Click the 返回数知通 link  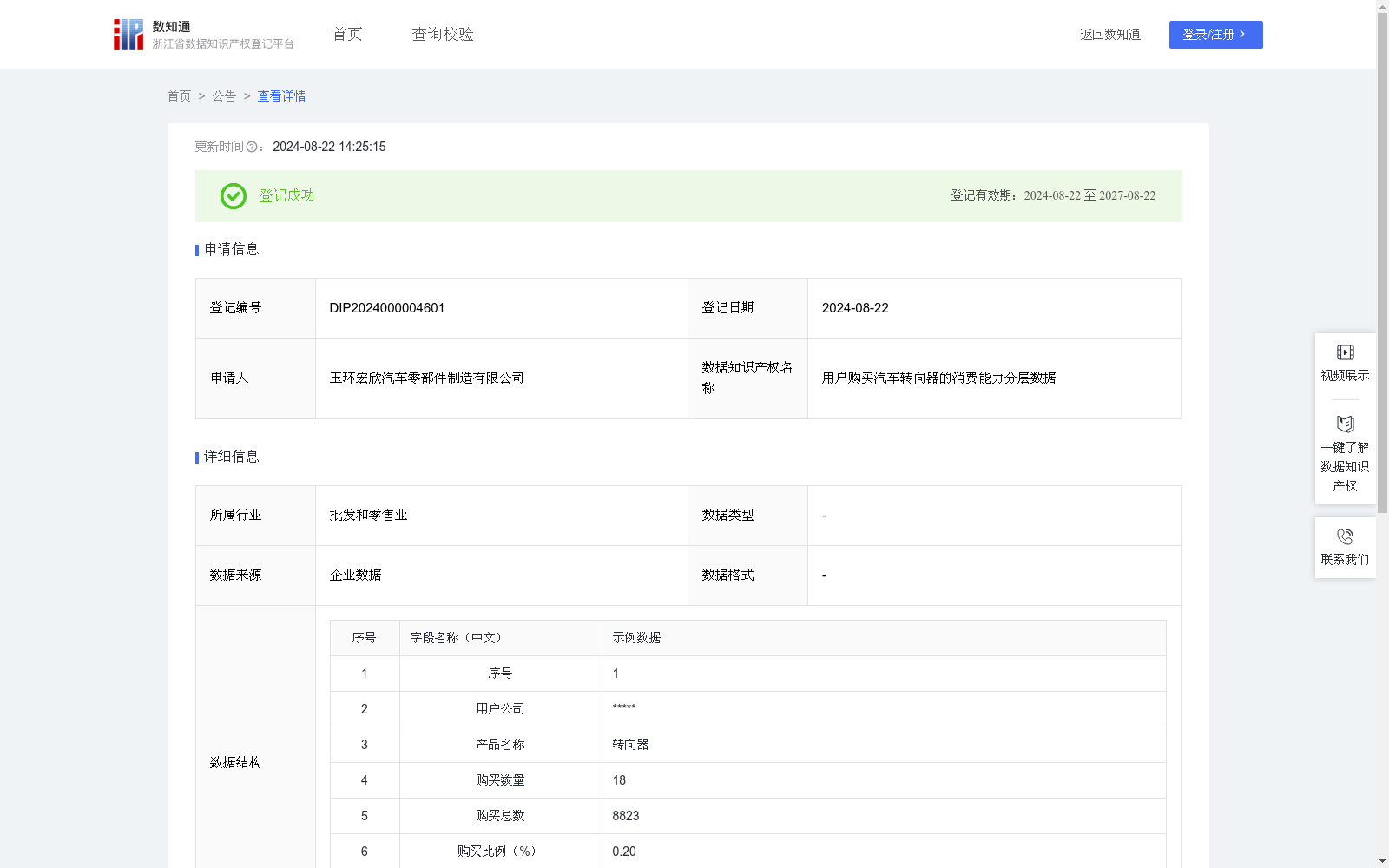[1110, 35]
